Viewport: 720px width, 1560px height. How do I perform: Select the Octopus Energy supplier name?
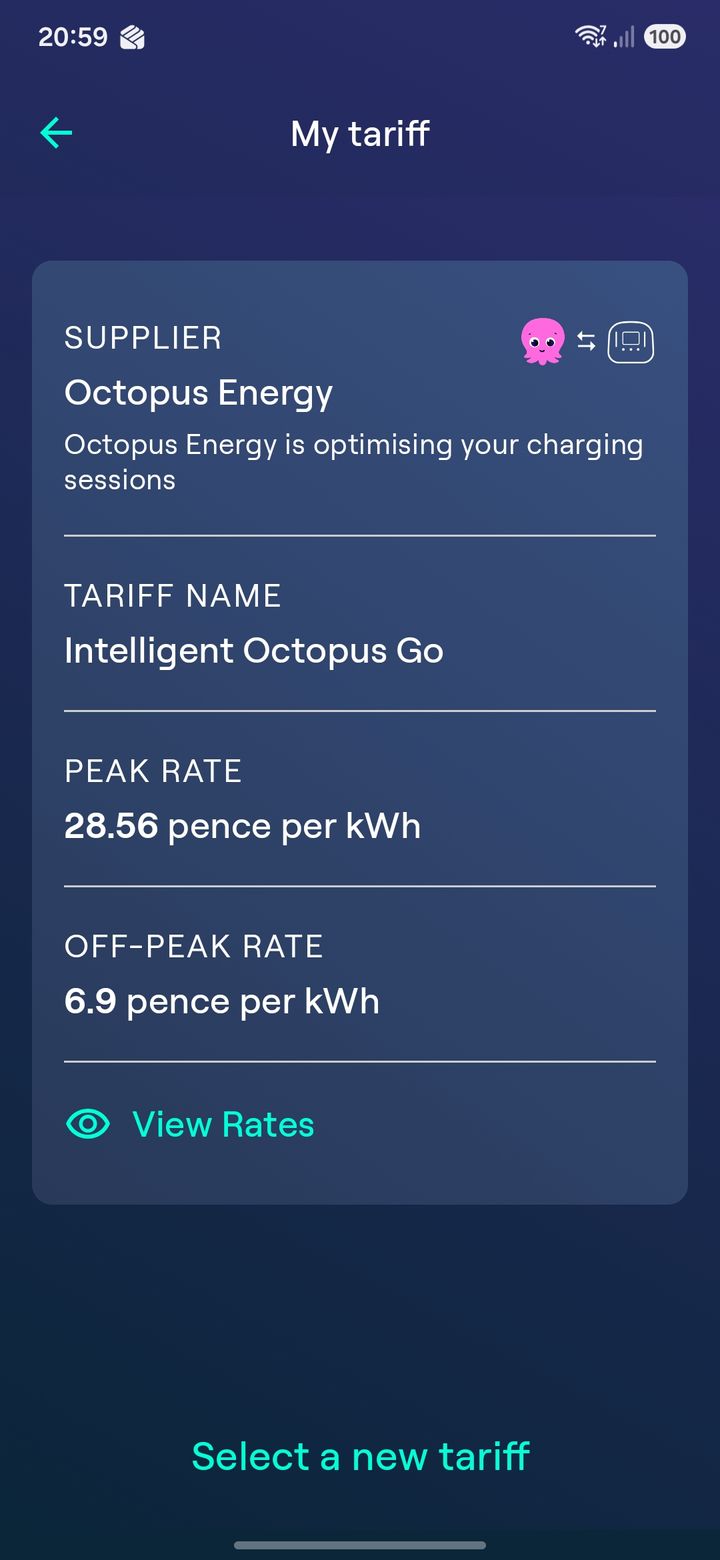tap(198, 393)
